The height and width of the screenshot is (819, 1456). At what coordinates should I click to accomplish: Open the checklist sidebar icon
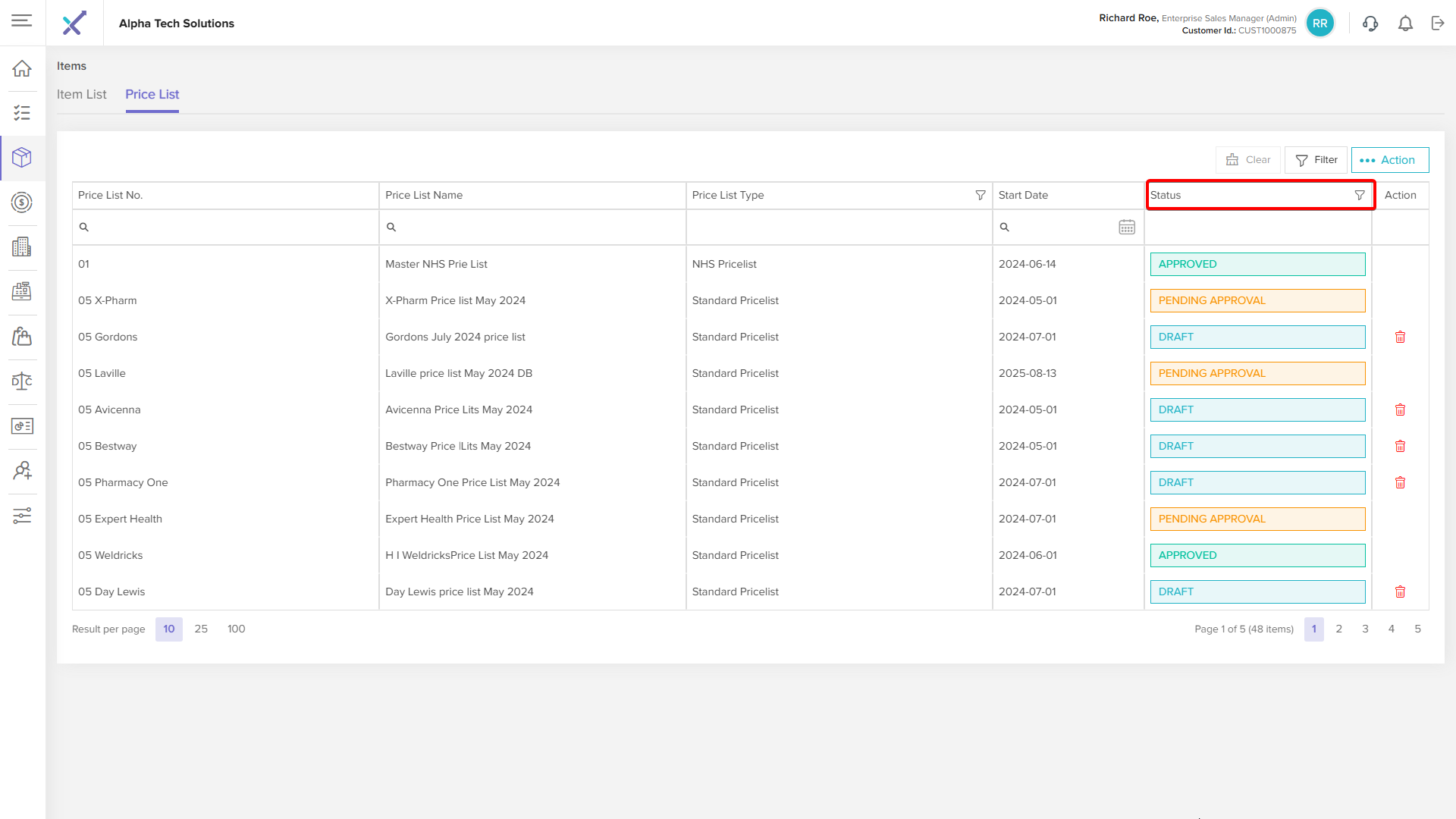pyautogui.click(x=22, y=113)
